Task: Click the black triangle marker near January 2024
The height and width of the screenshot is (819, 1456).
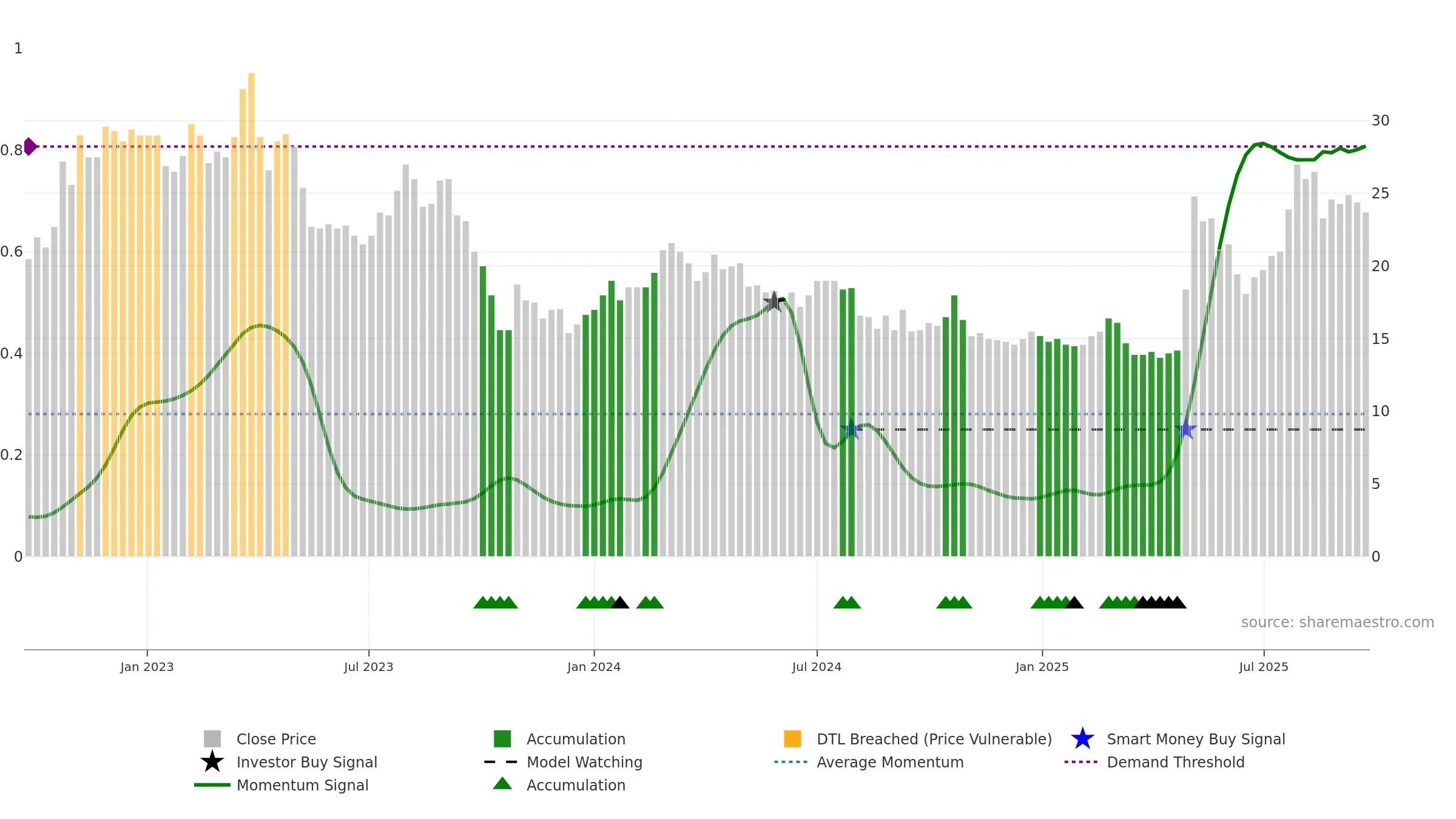Action: coord(619,602)
